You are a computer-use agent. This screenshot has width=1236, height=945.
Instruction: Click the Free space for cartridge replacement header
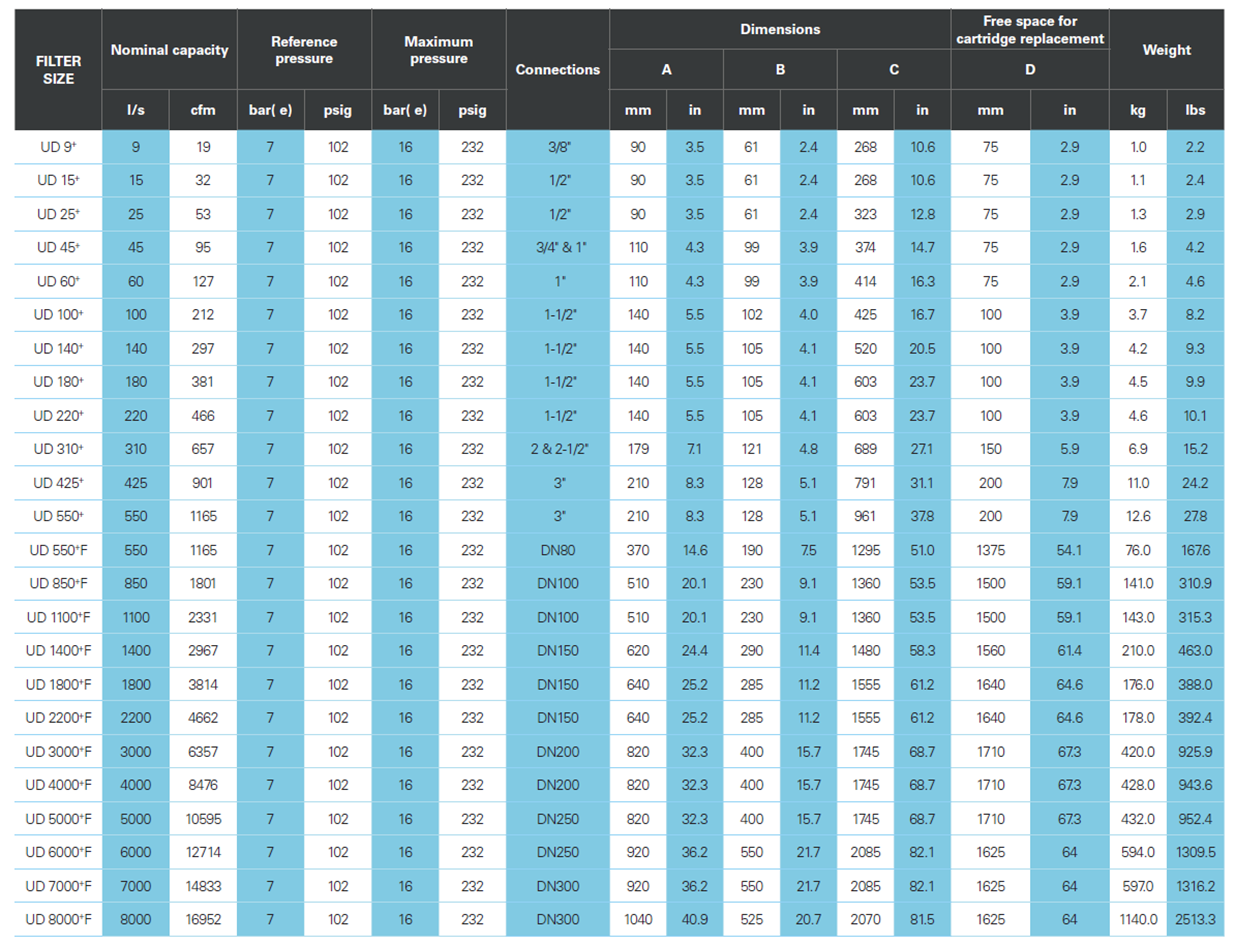(1029, 29)
